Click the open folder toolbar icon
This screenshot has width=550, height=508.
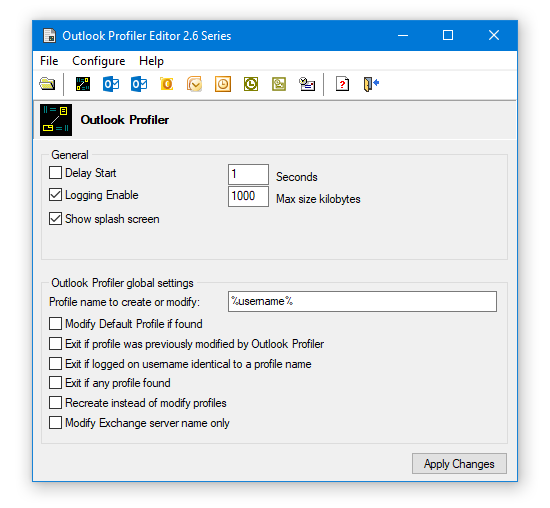click(x=47, y=84)
